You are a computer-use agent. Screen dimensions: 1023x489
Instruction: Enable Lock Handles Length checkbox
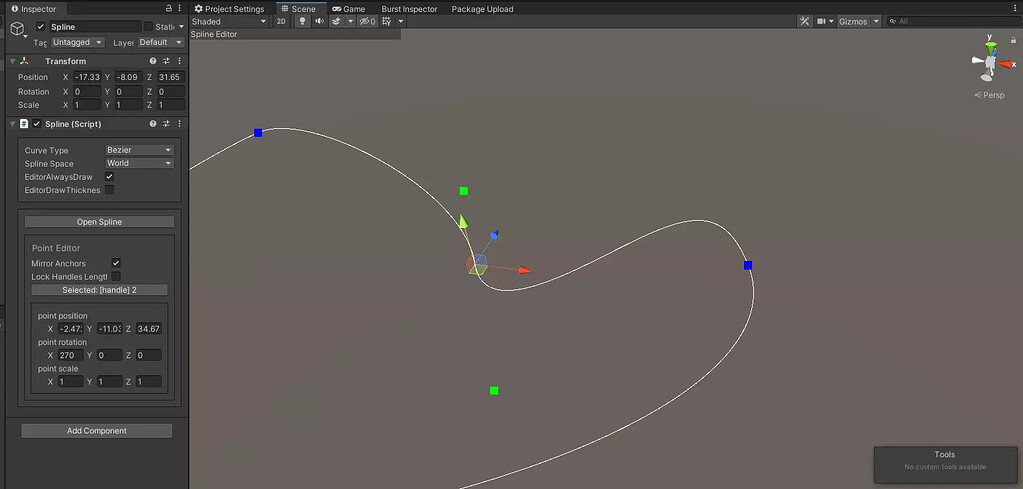(x=116, y=276)
